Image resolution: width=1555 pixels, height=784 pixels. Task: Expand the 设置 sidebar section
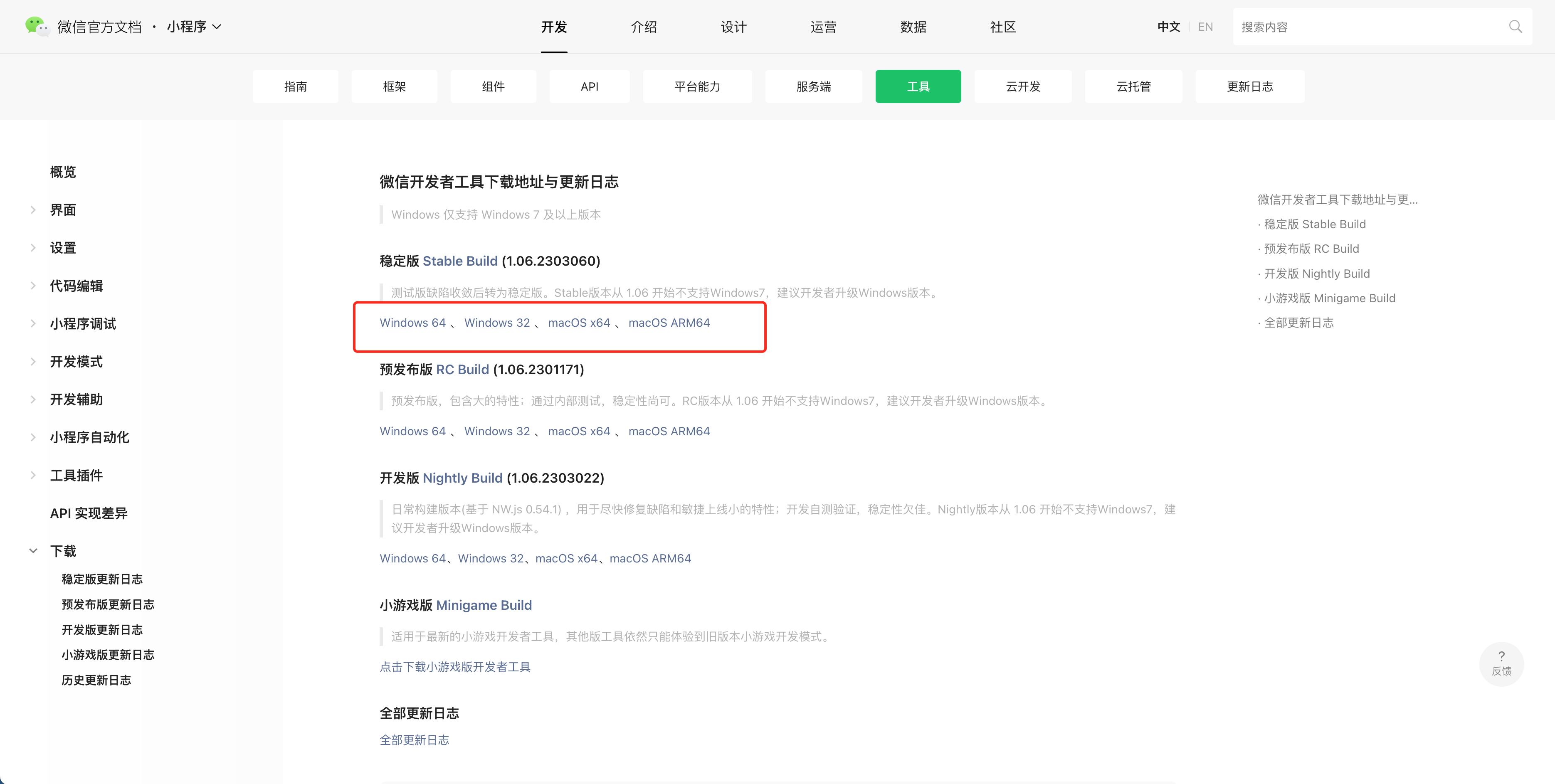pos(33,248)
